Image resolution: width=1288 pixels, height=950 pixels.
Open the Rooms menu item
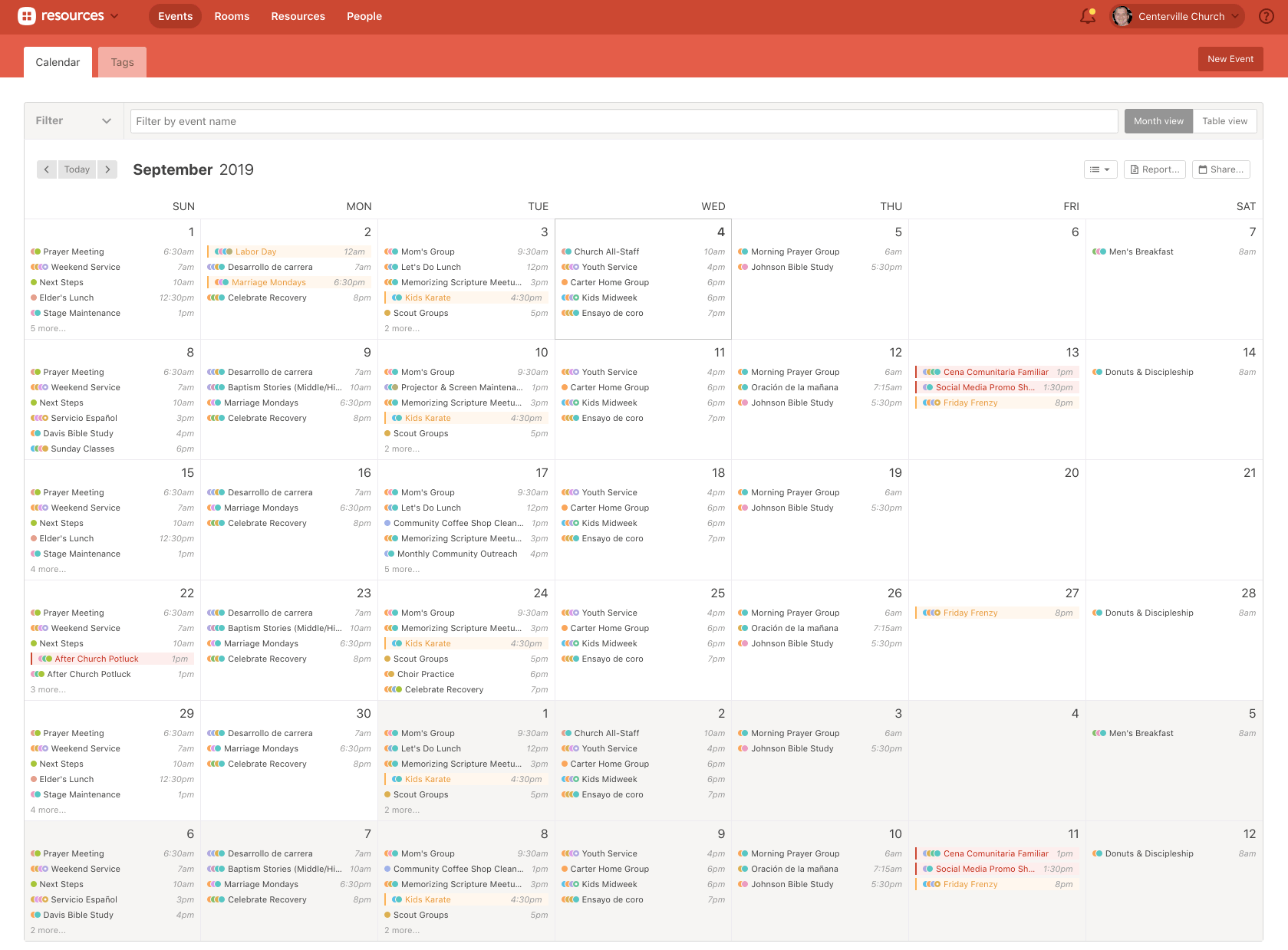click(x=232, y=16)
